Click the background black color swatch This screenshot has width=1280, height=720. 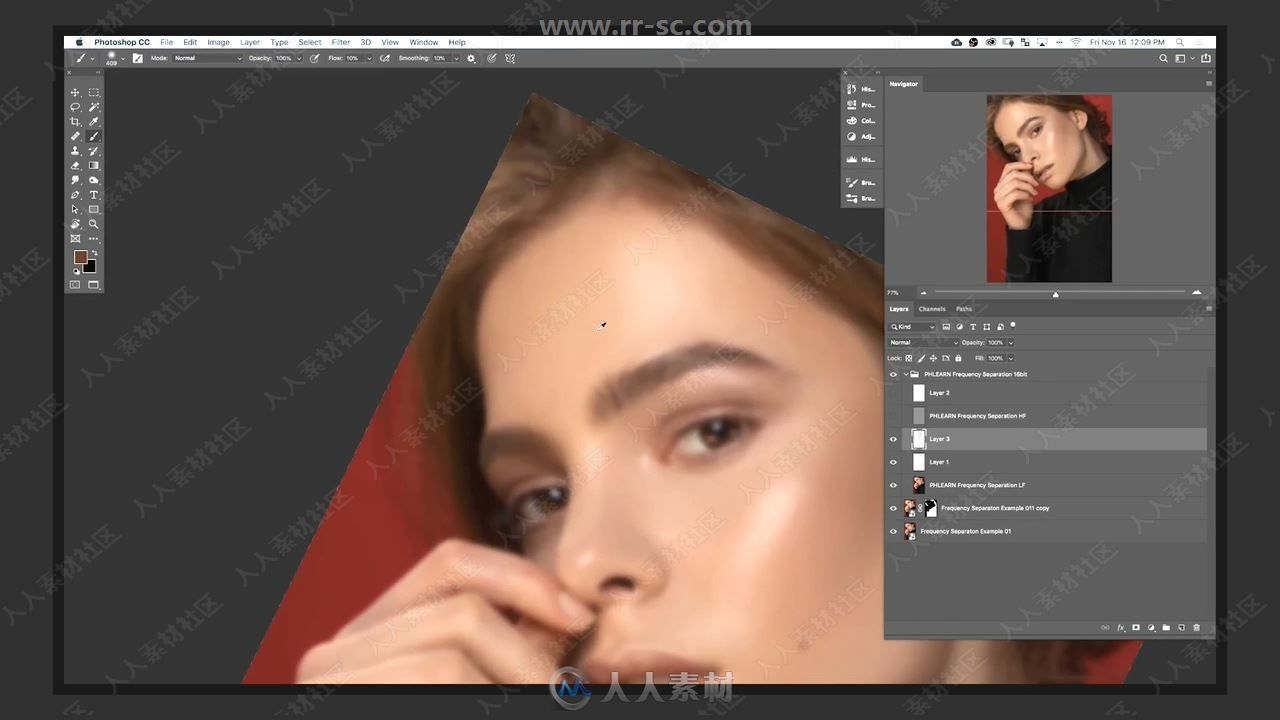90,267
